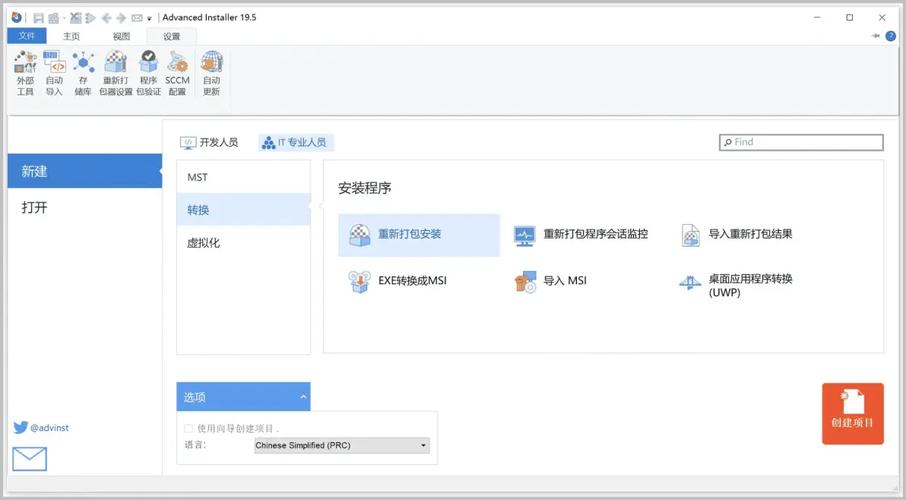Viewport: 906px width, 500px height.
Task: Click the envelope mail icon
Action: [x=29, y=459]
